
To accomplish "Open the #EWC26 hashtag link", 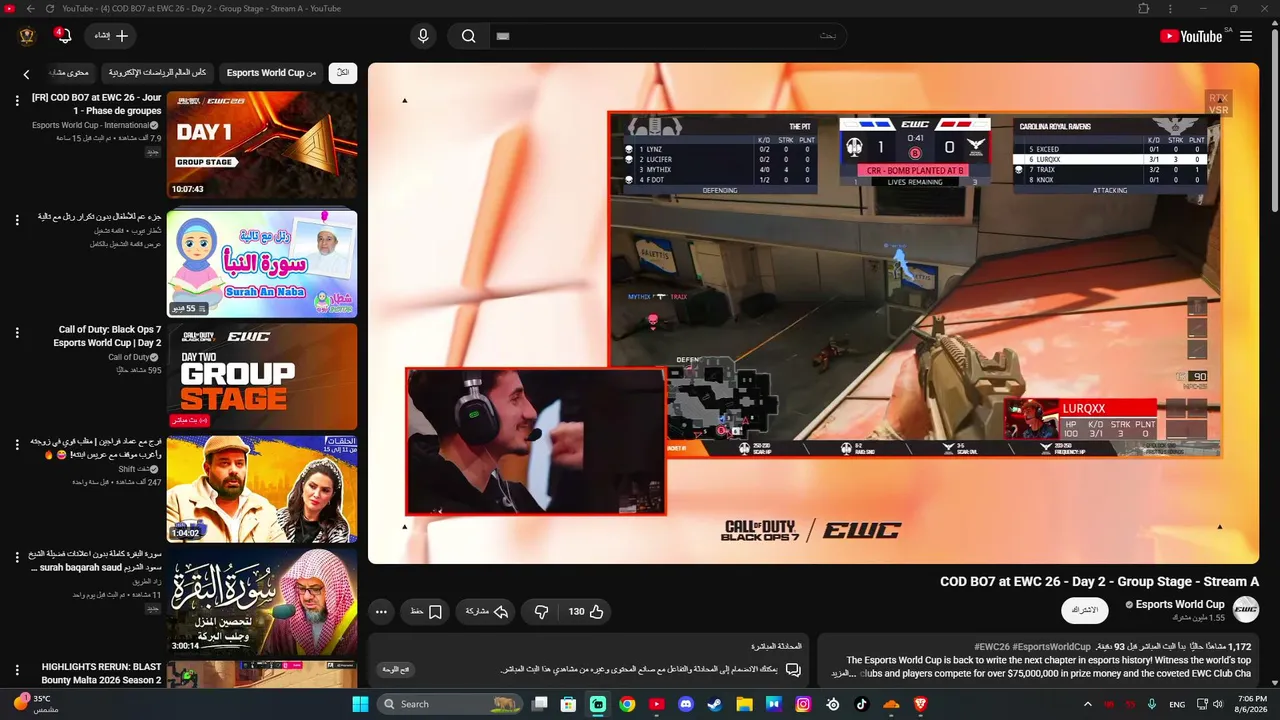I will [x=992, y=647].
